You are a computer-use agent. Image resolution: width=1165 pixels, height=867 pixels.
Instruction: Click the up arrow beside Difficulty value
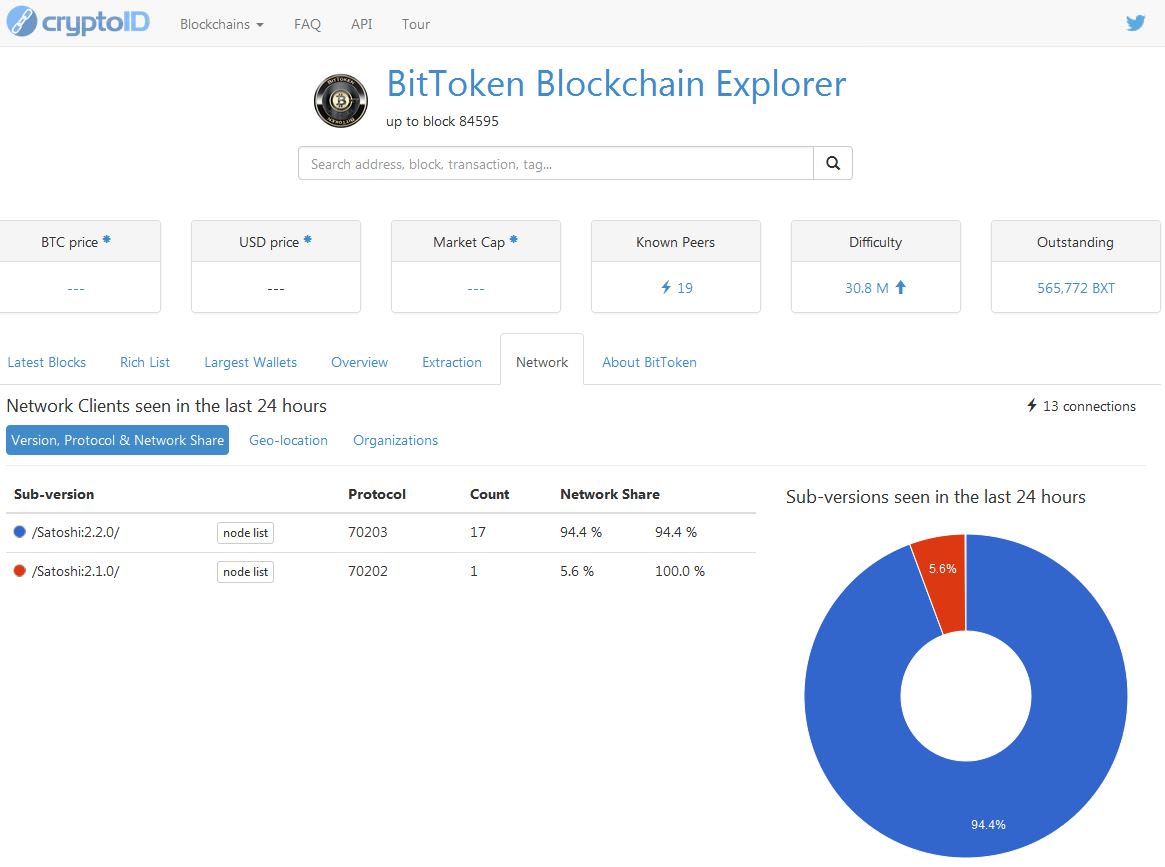(x=900, y=288)
